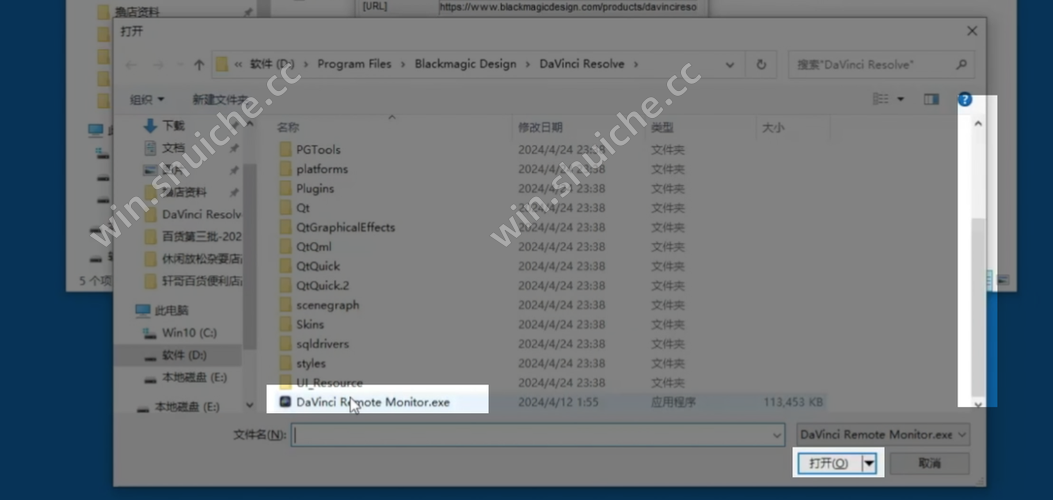Open help with blue question mark
1053x500 pixels.
pos(965,99)
